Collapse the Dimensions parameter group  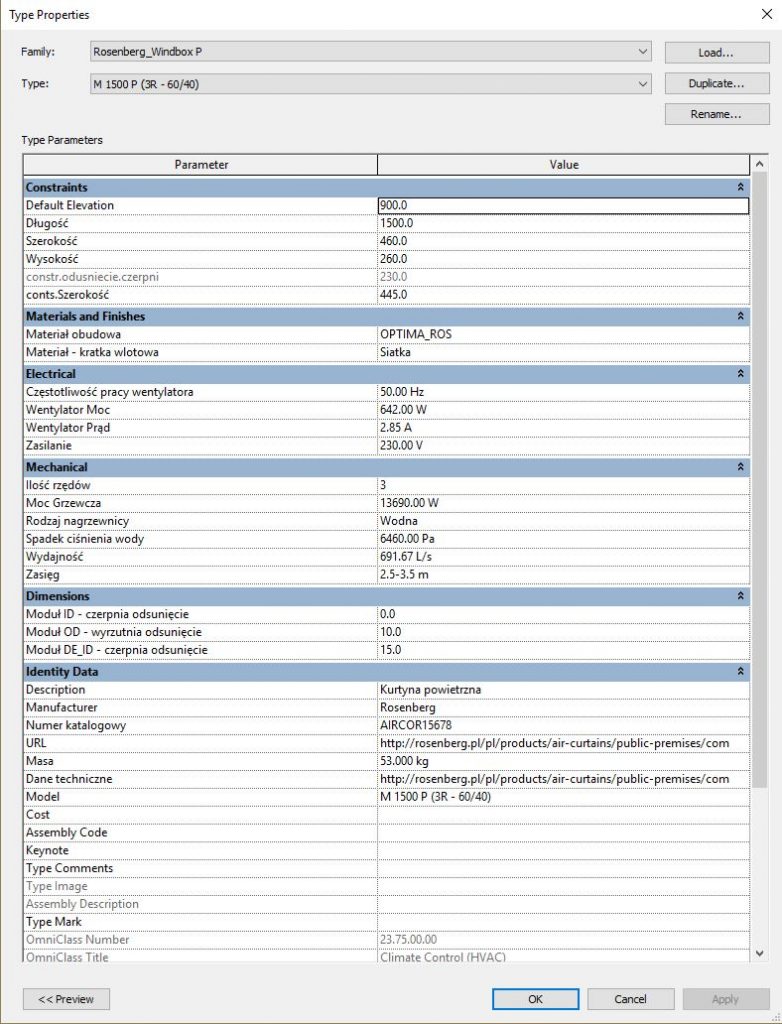(740, 596)
